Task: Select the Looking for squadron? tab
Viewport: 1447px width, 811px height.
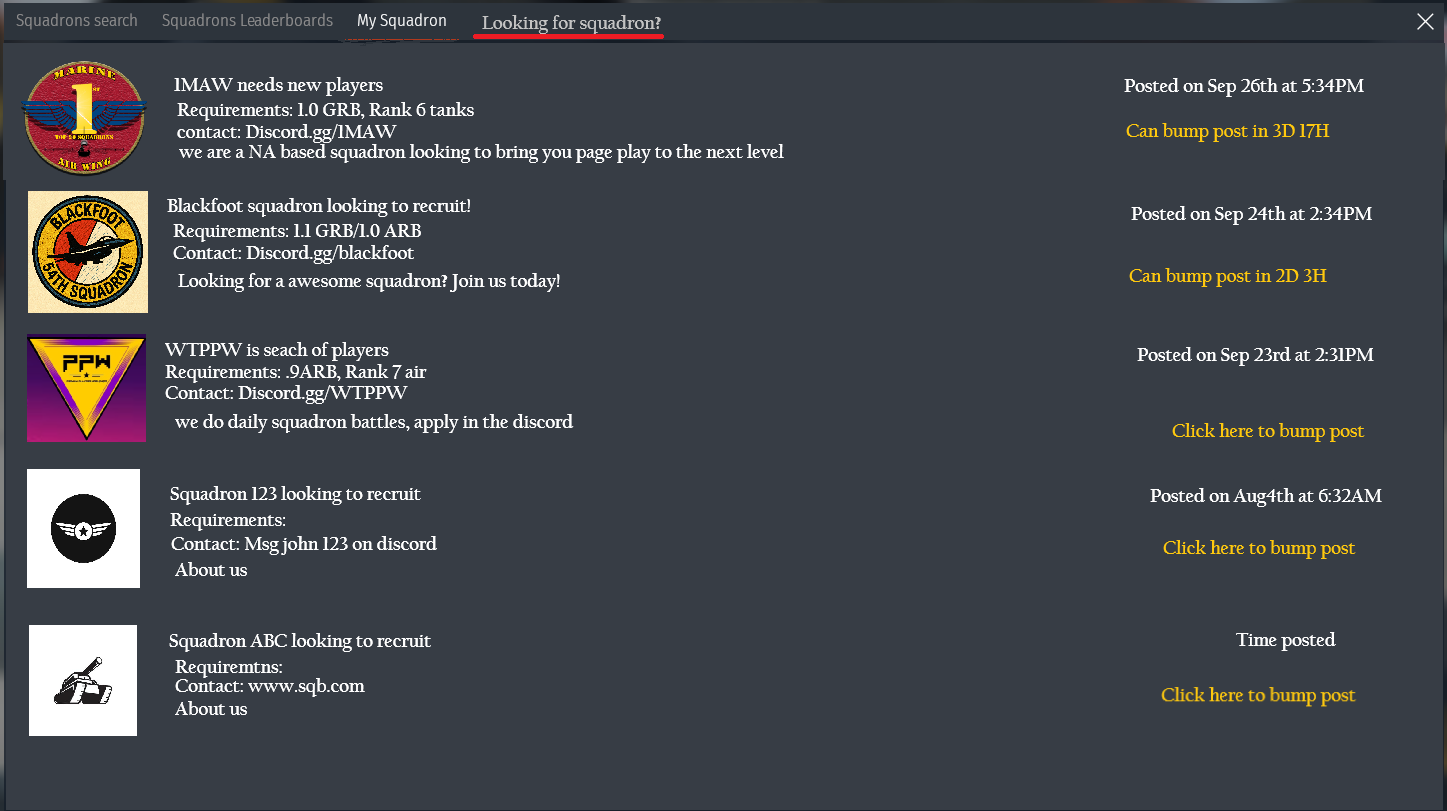Action: pos(571,23)
